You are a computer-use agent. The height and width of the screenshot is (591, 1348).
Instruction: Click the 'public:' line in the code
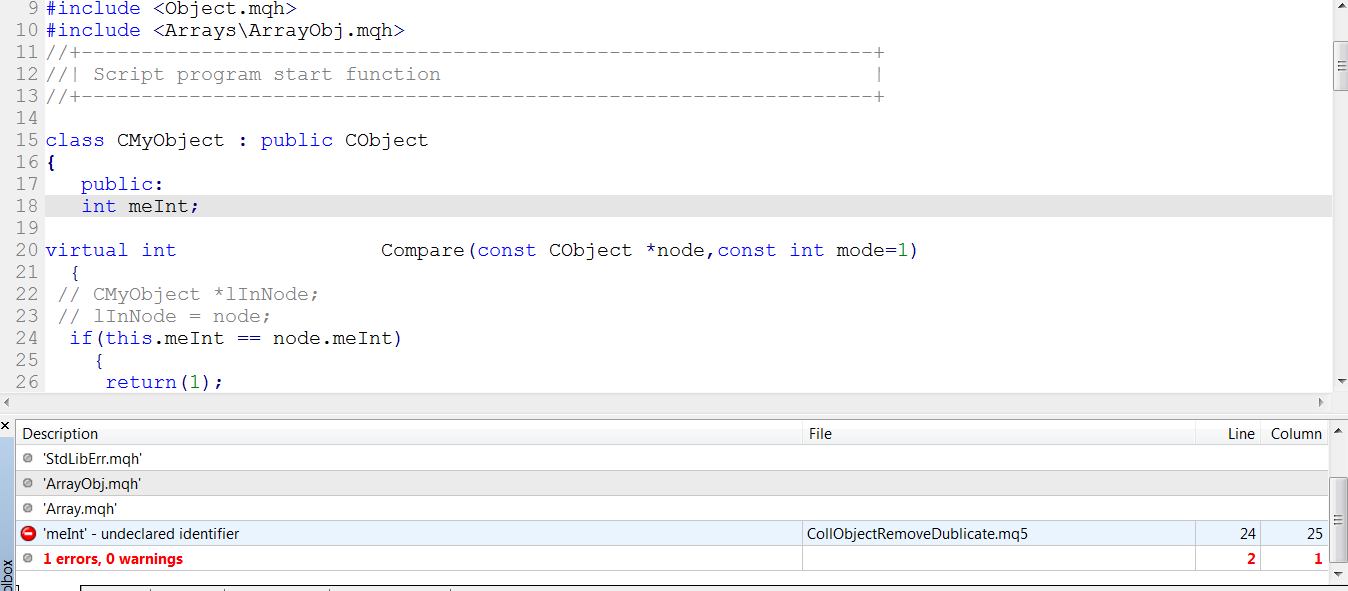tap(121, 184)
